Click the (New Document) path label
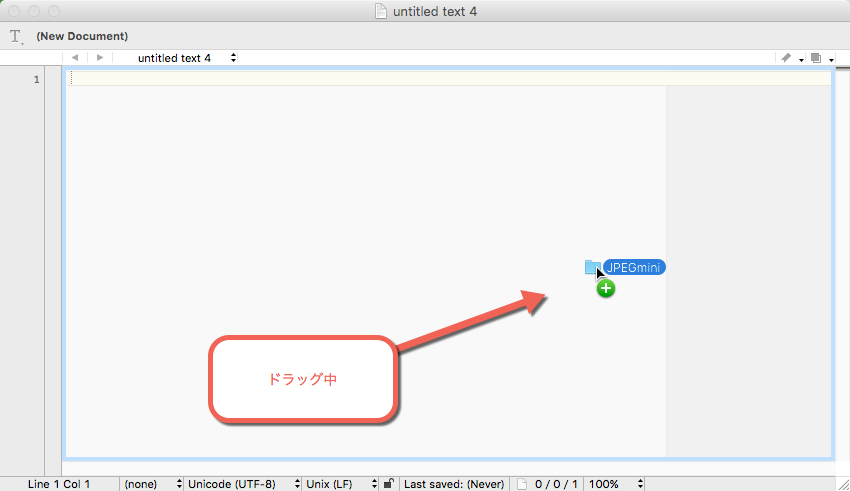This screenshot has height=491, width=850. click(82, 36)
